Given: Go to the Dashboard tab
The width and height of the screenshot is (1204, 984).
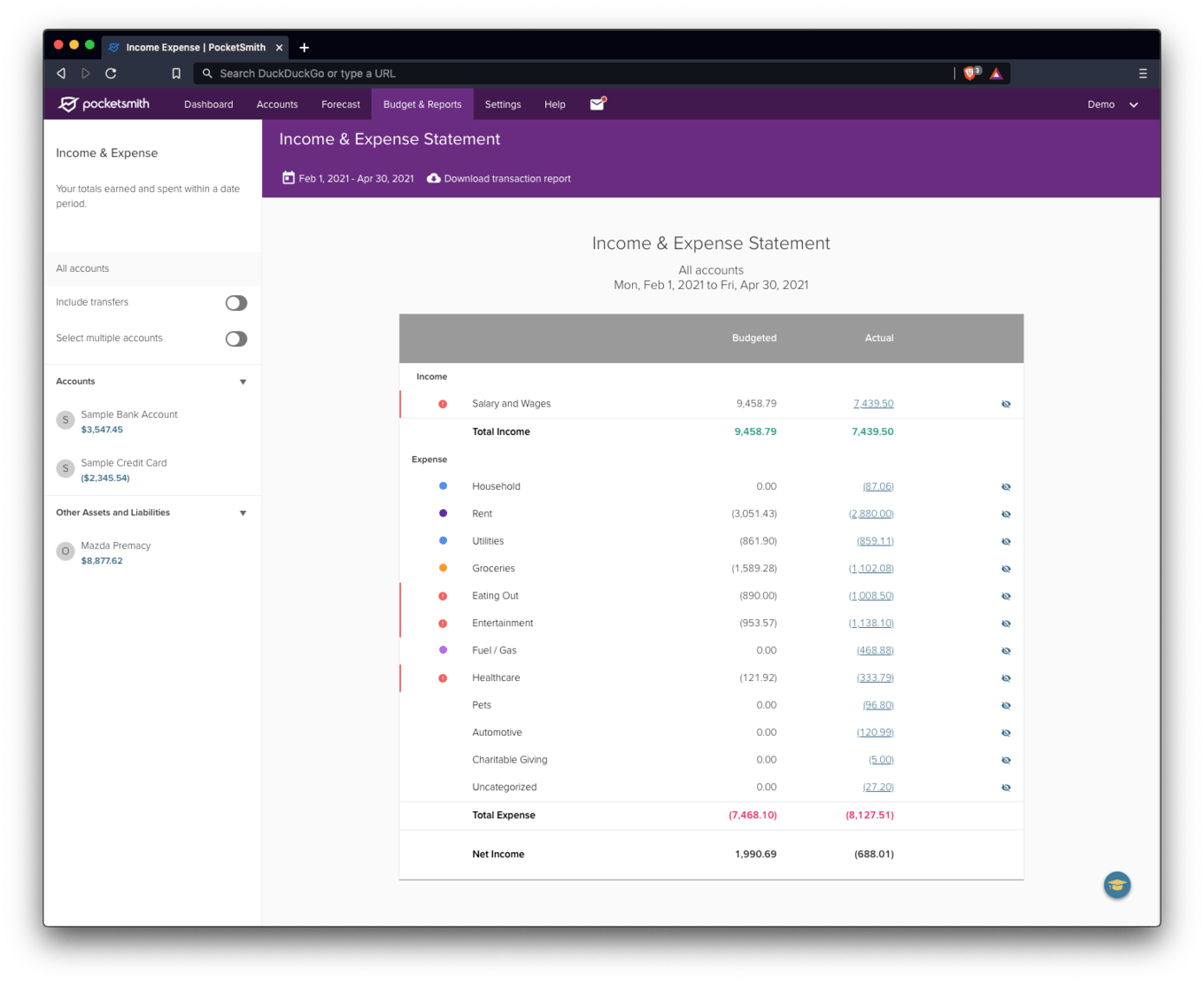Looking at the screenshot, I should [x=208, y=105].
